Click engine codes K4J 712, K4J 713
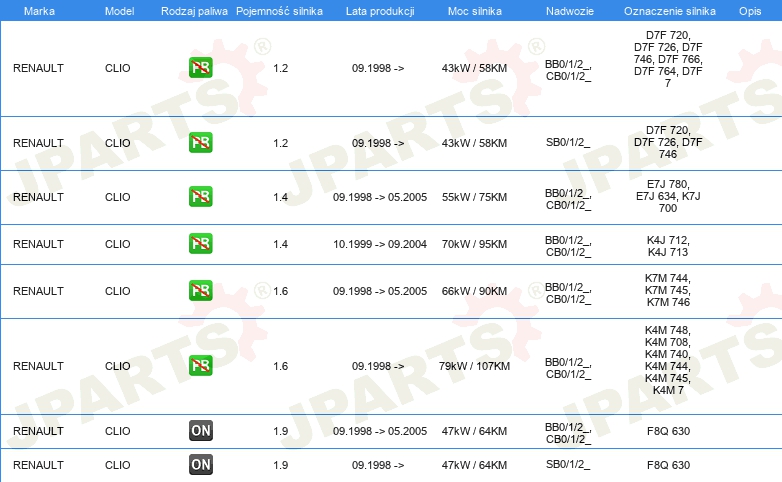This screenshot has width=782, height=482. tap(668, 246)
